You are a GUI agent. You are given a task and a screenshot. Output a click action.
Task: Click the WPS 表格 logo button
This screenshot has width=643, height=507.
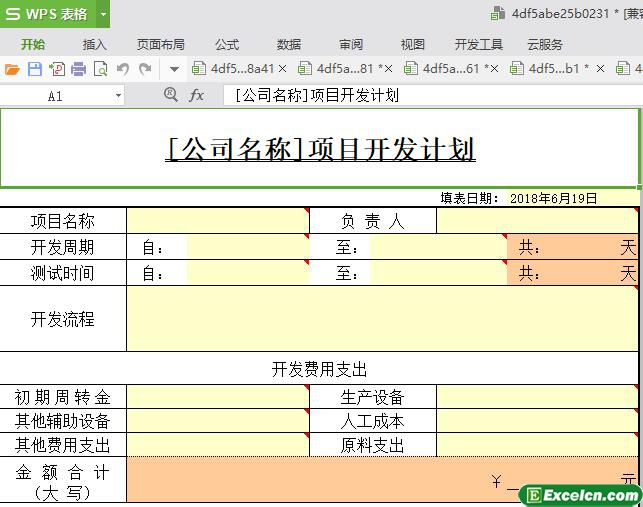pyautogui.click(x=47, y=14)
